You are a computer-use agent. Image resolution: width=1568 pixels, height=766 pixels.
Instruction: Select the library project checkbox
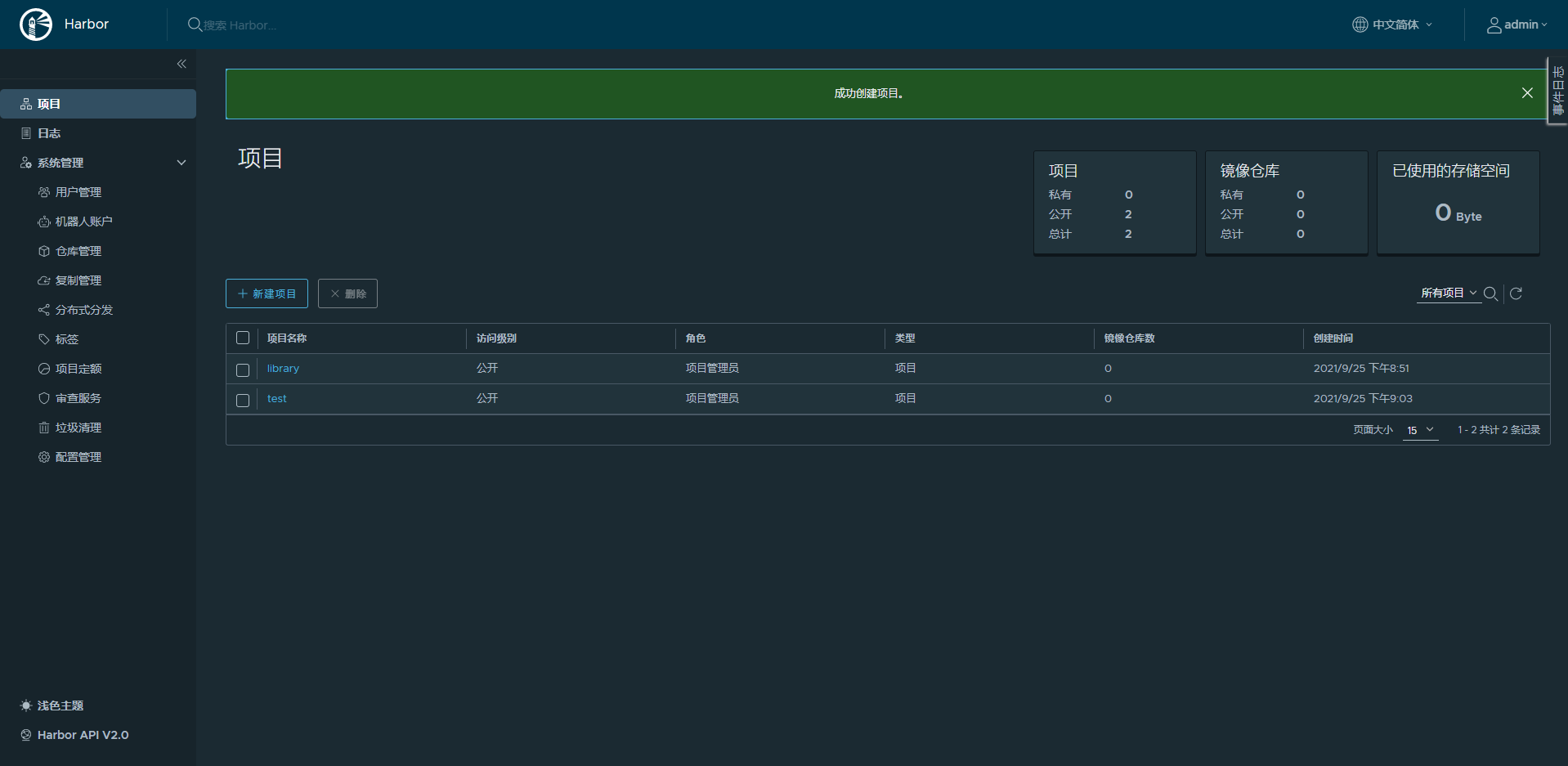[x=243, y=370]
